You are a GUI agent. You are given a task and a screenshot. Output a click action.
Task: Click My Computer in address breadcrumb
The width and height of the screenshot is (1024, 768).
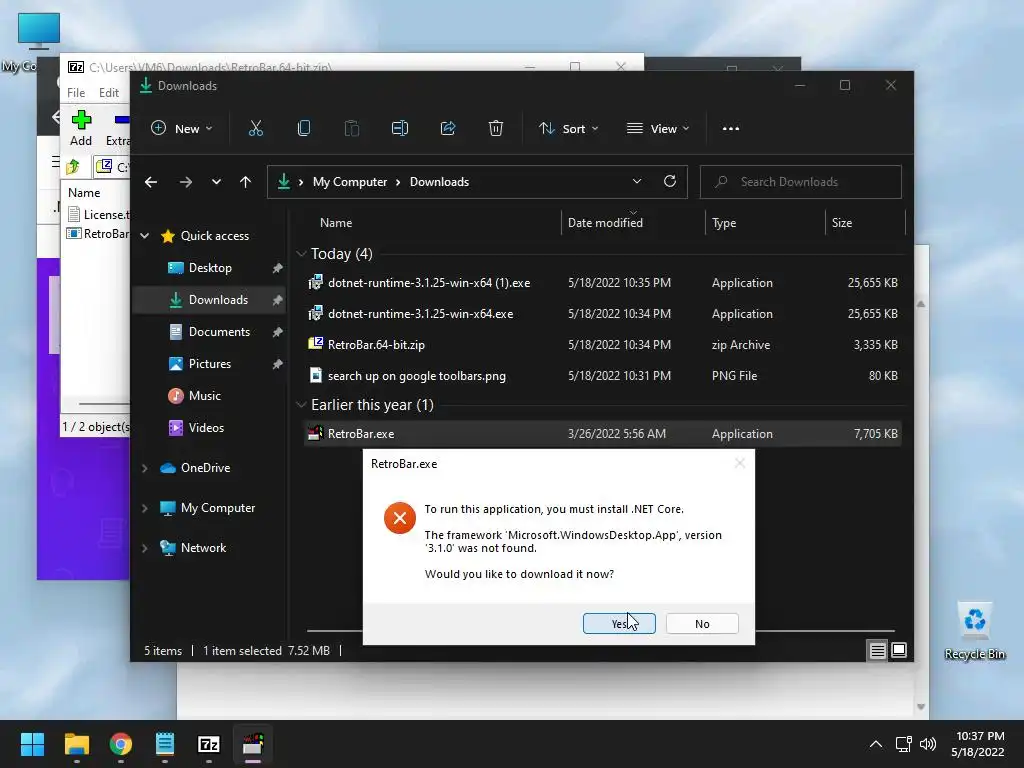pyautogui.click(x=349, y=182)
